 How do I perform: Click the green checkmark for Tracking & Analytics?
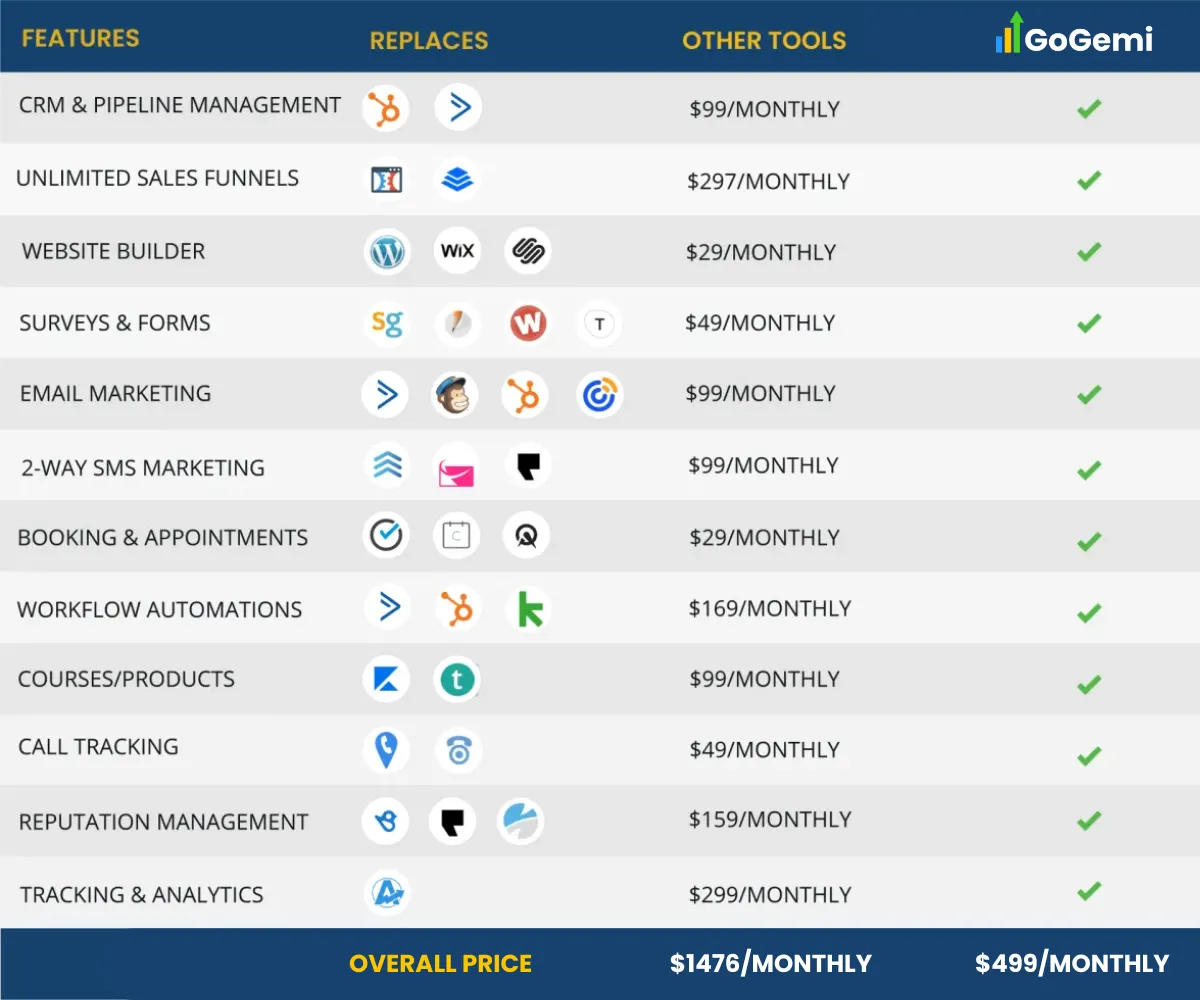coord(1089,891)
